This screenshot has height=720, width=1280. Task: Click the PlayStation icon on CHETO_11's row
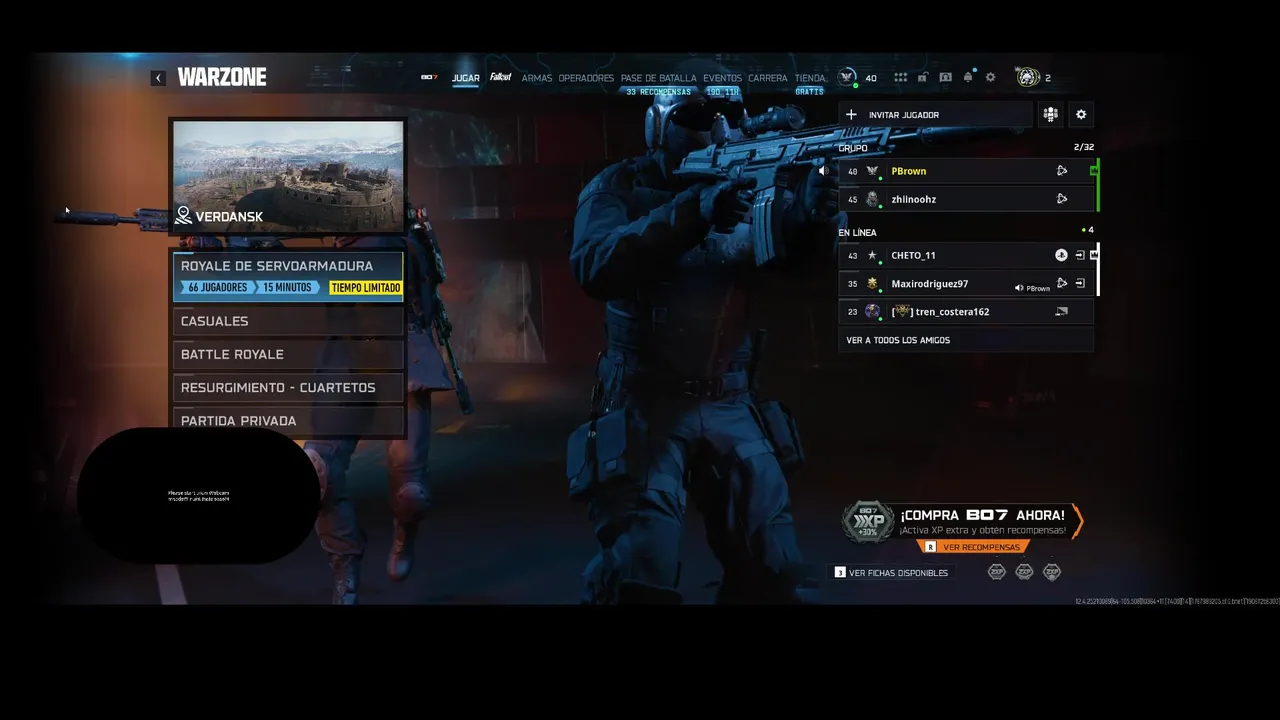[x=1061, y=255]
